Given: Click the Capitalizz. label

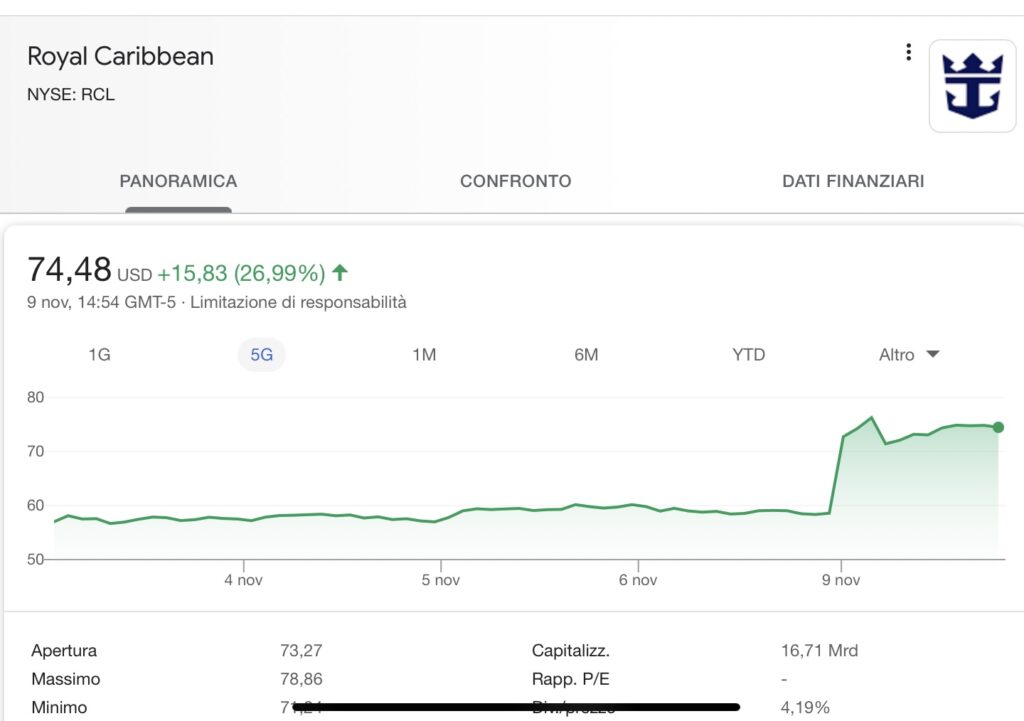Looking at the screenshot, I should (571, 650).
